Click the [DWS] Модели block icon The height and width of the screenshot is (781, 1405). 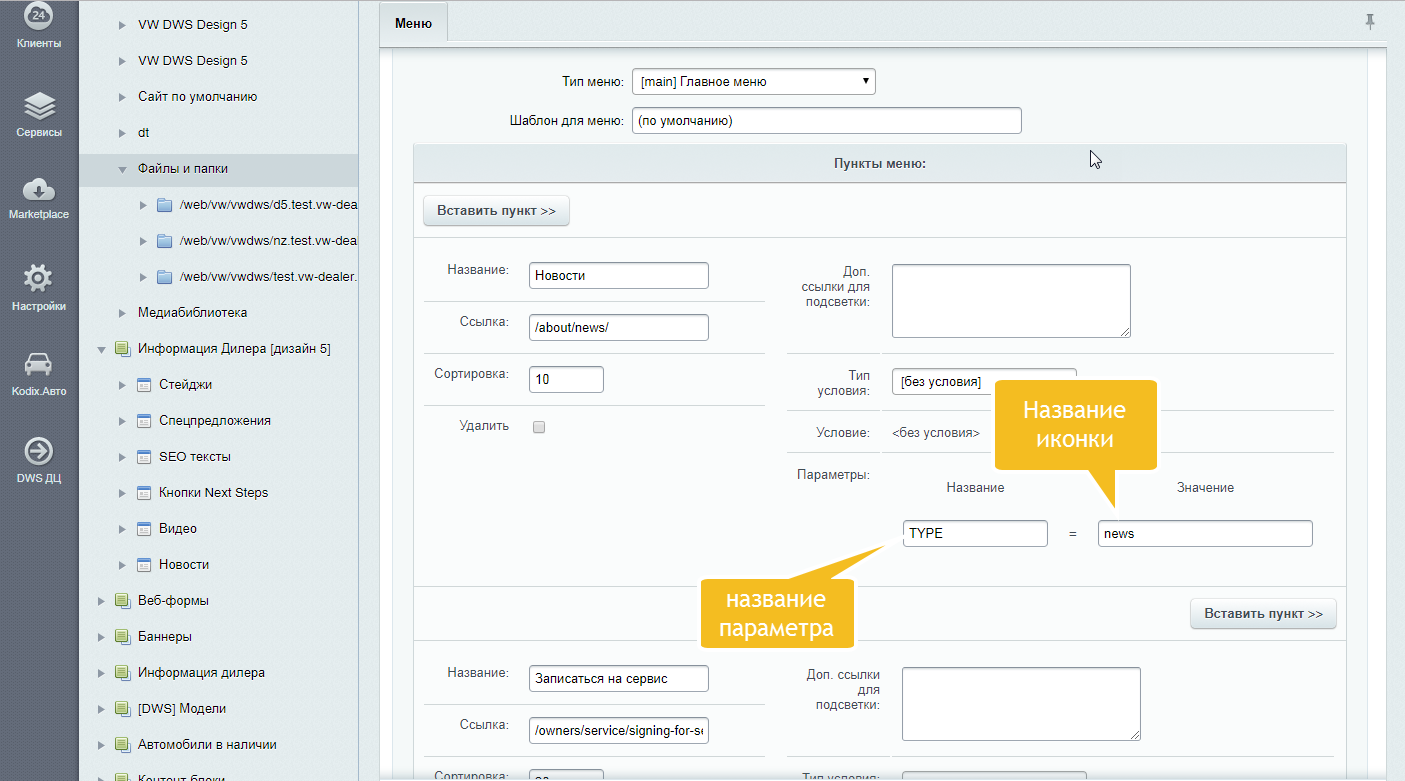tap(122, 709)
